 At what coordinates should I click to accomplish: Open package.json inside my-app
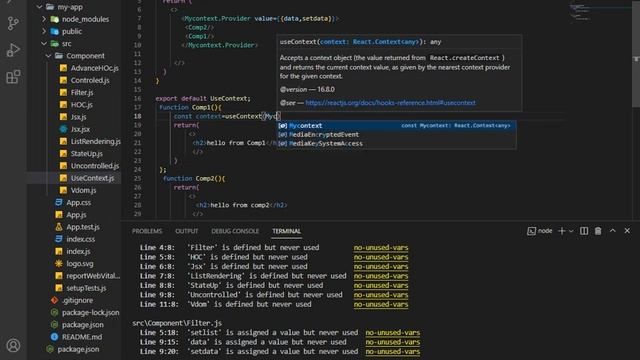[x=82, y=325]
